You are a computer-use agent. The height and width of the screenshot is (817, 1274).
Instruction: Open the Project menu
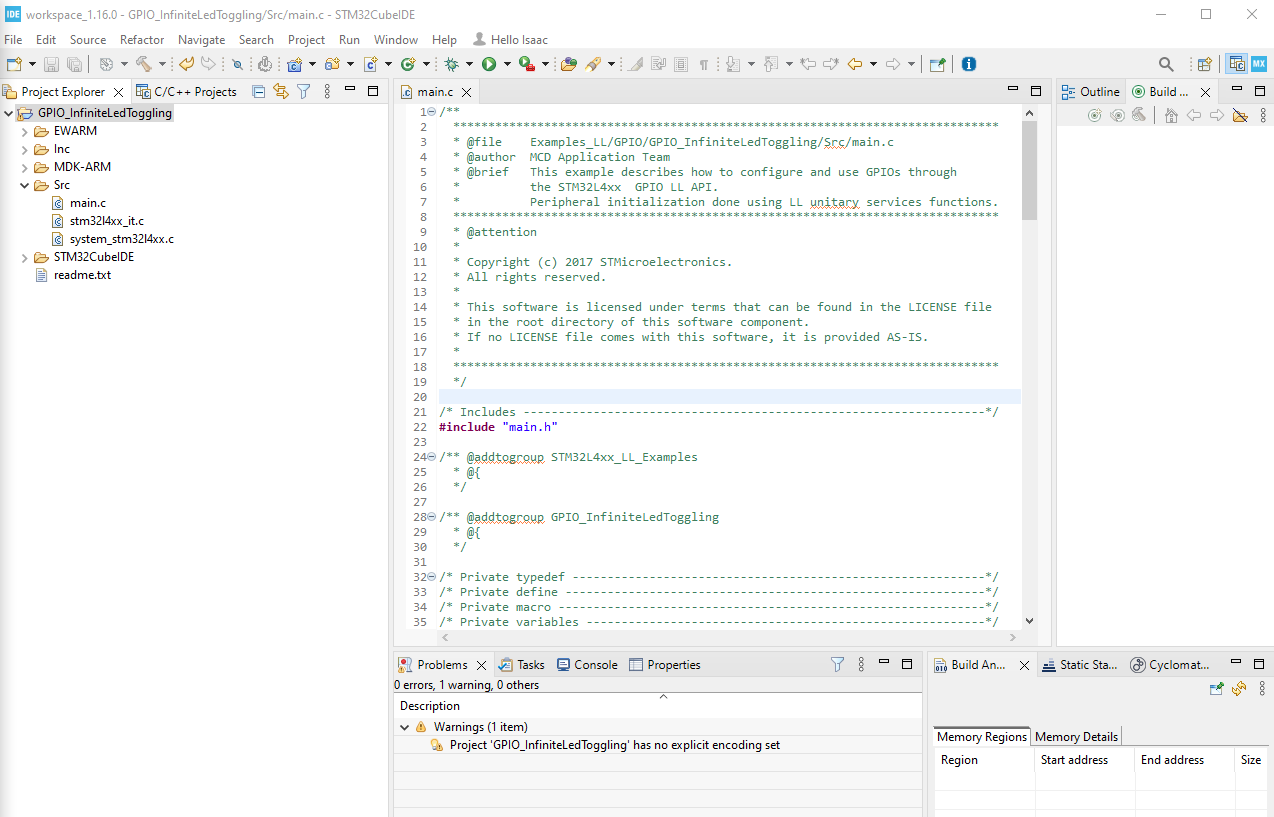306,40
